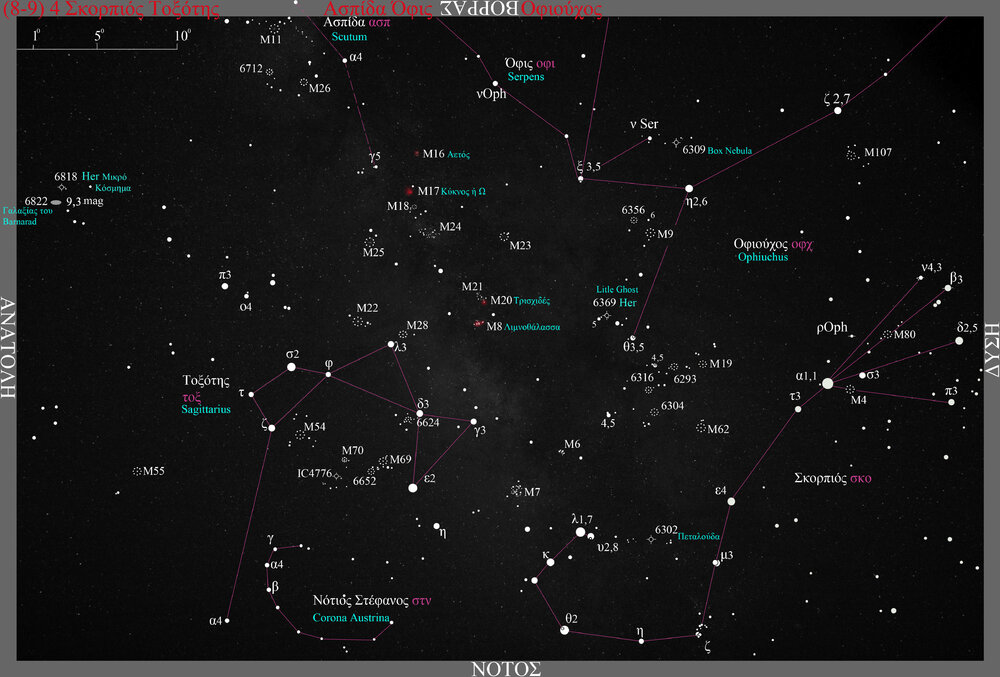
Task: Click the red M8 Lagoon nebula symbol
Action: click(479, 325)
